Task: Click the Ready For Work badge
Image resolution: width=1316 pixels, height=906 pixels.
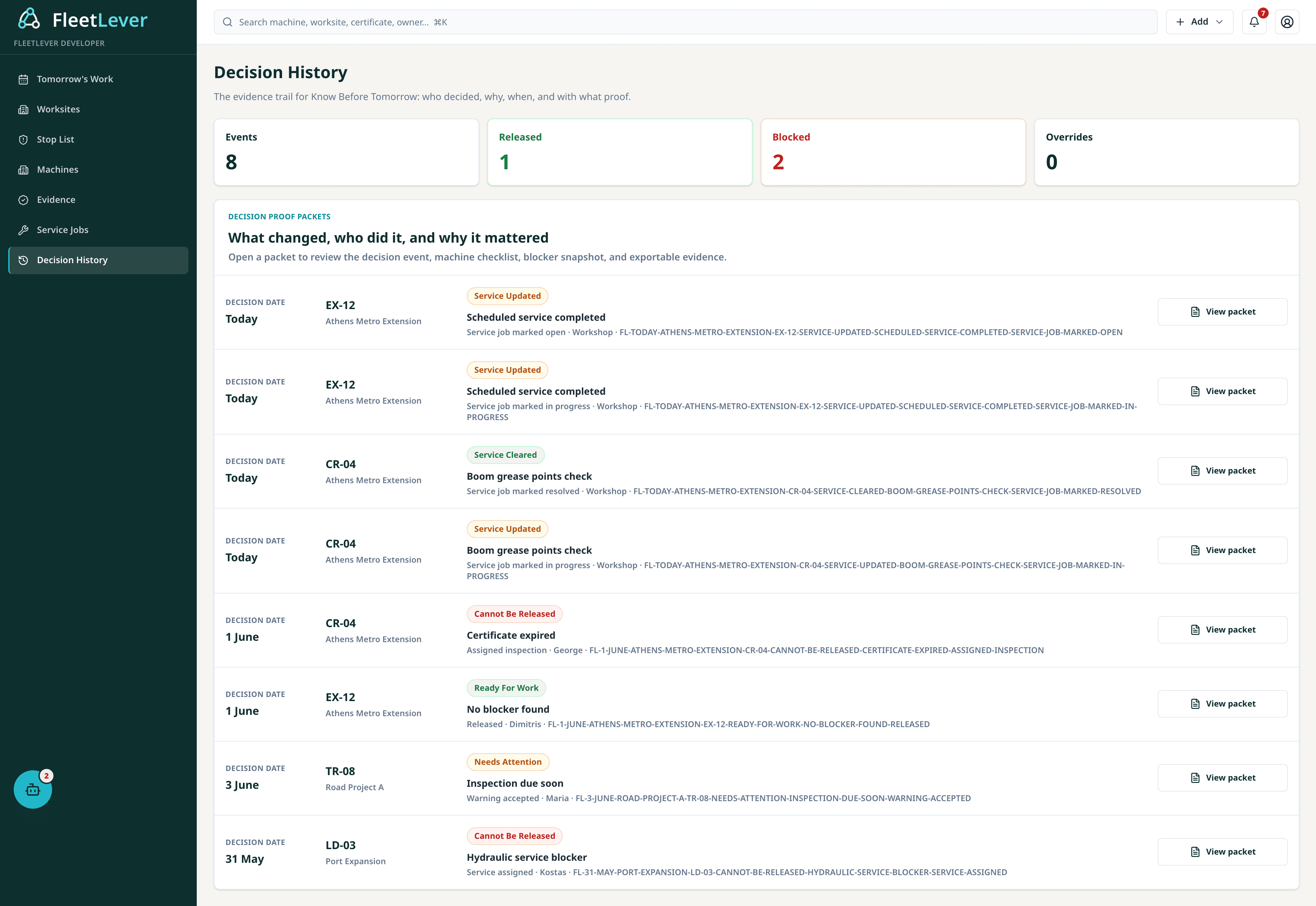Action: (x=507, y=688)
